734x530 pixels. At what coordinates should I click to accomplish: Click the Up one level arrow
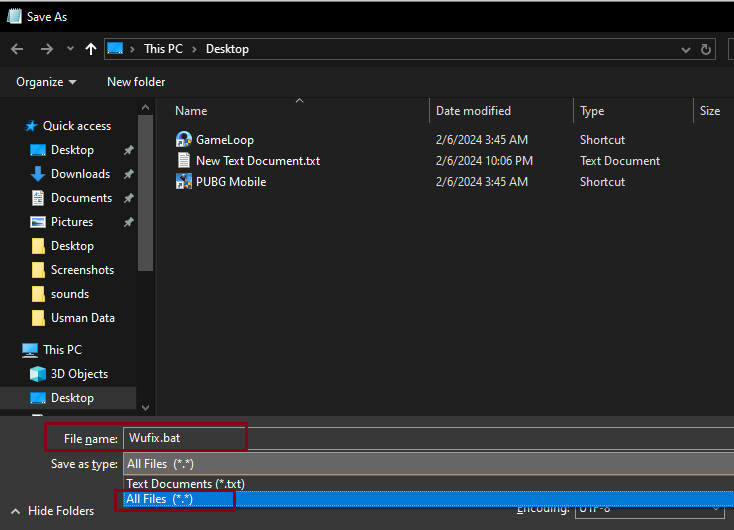pos(91,49)
